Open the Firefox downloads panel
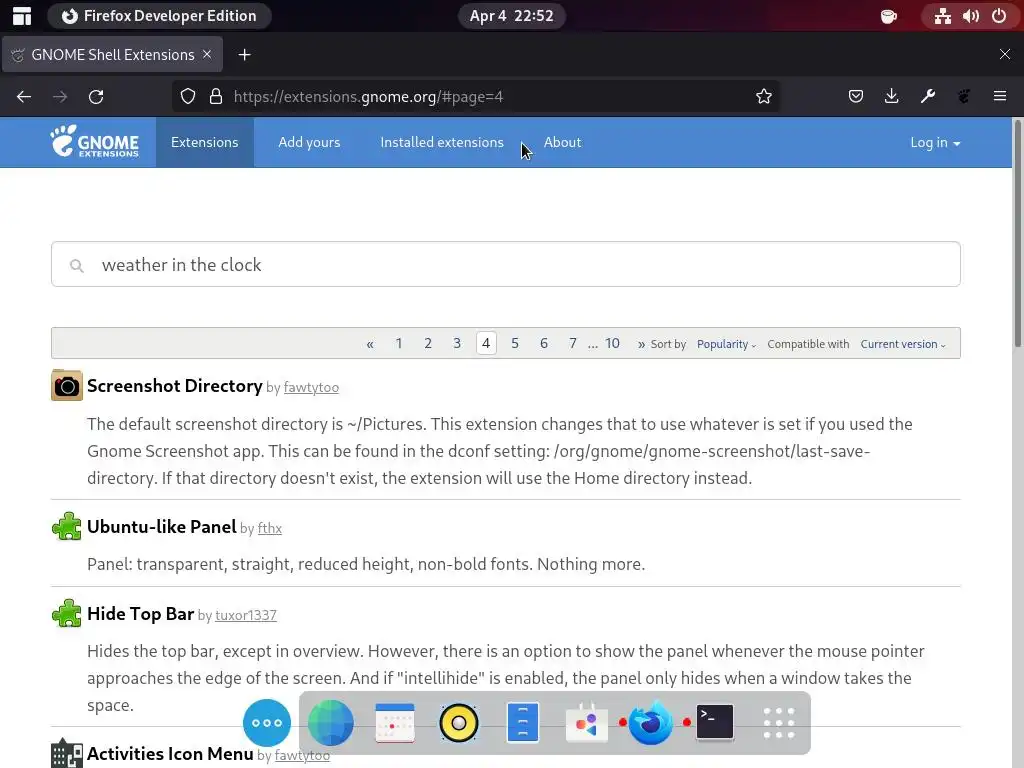The image size is (1024, 768). [x=891, y=97]
